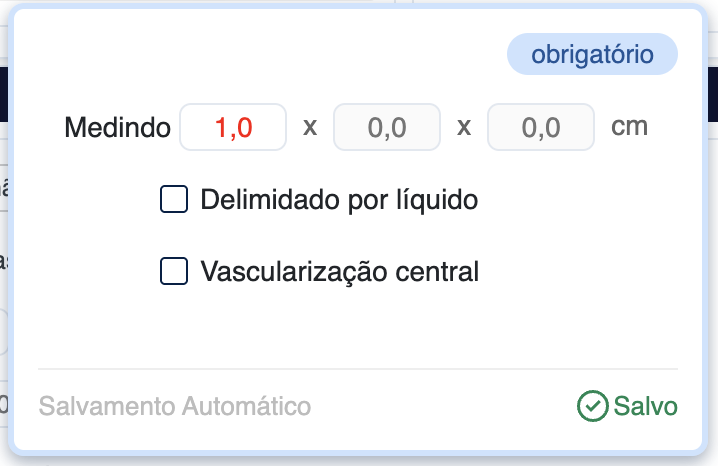
Task: Click into the third measurement field before cm
Action: click(x=541, y=128)
